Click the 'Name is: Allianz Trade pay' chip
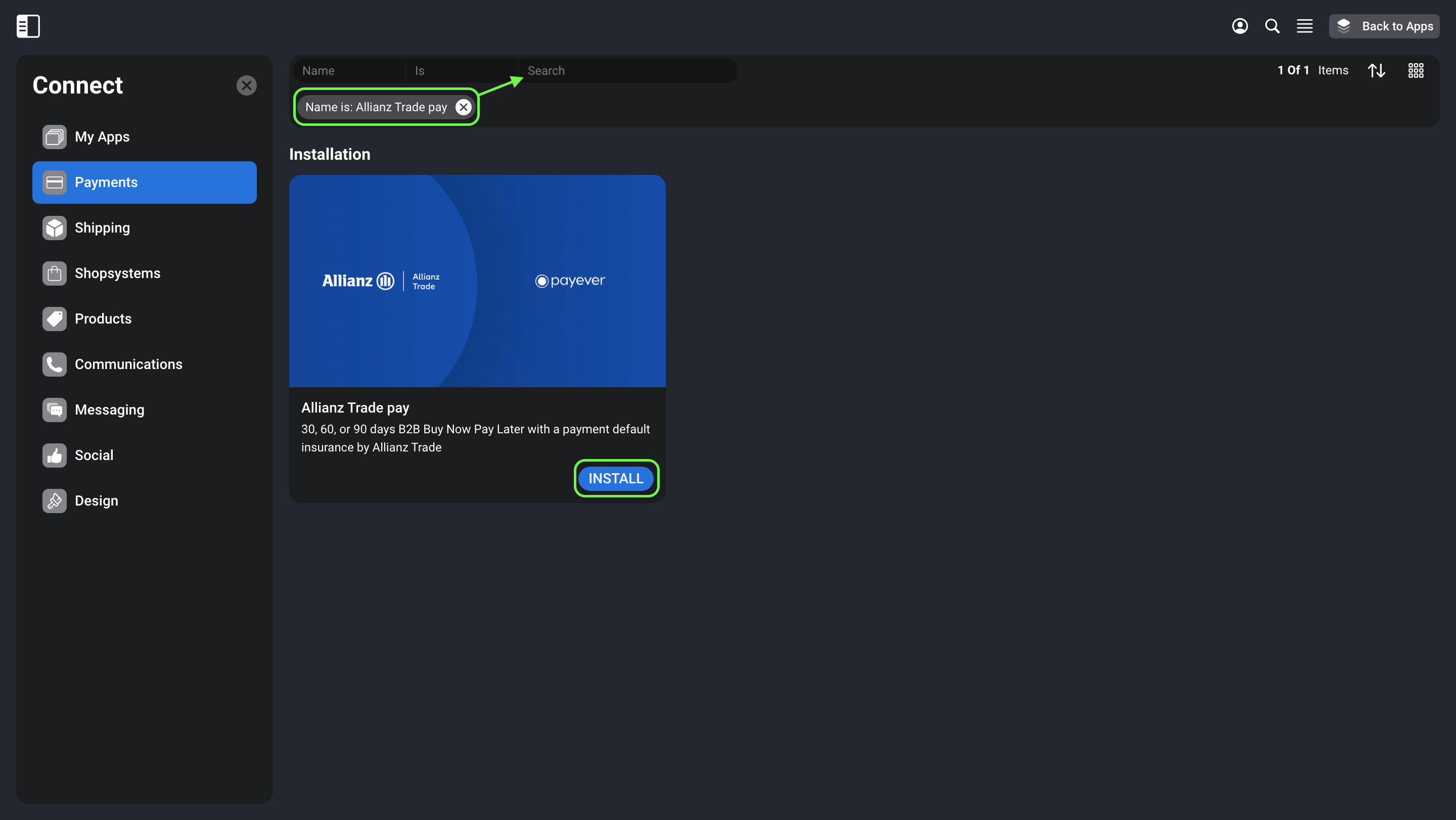Screen dimensions: 1456x820 387,107
